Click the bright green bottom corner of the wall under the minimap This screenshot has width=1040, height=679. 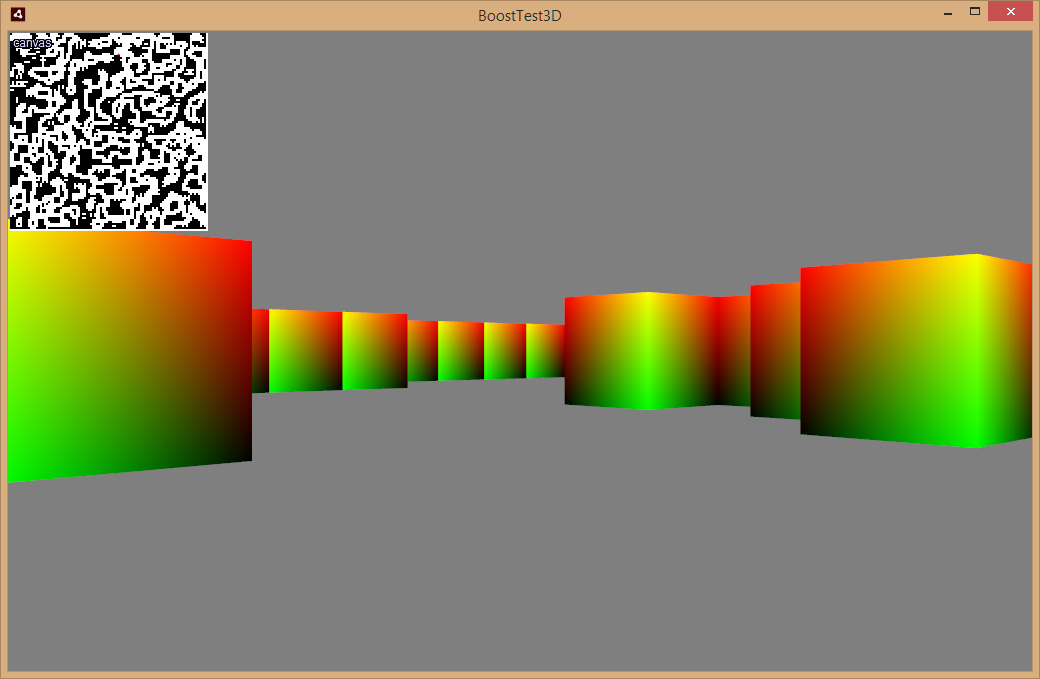(20, 471)
